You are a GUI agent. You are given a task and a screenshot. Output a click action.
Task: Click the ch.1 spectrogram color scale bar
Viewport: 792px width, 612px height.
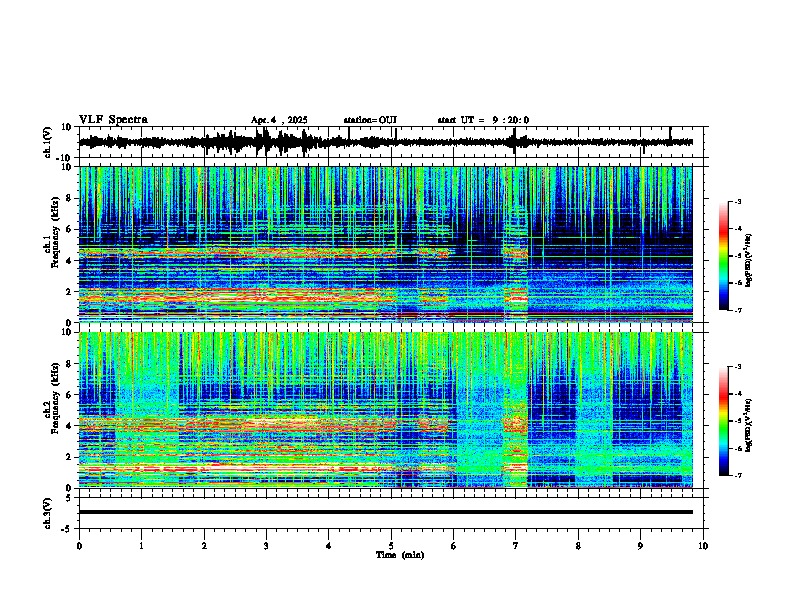pos(723,256)
